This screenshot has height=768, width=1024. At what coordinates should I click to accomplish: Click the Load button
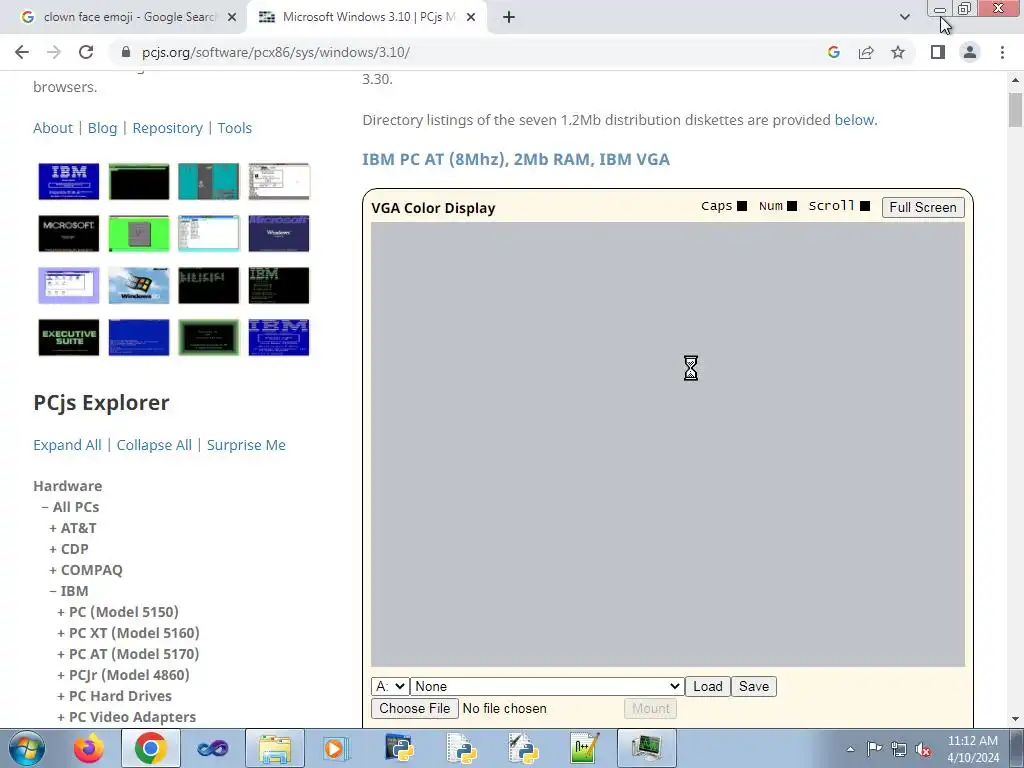click(708, 686)
